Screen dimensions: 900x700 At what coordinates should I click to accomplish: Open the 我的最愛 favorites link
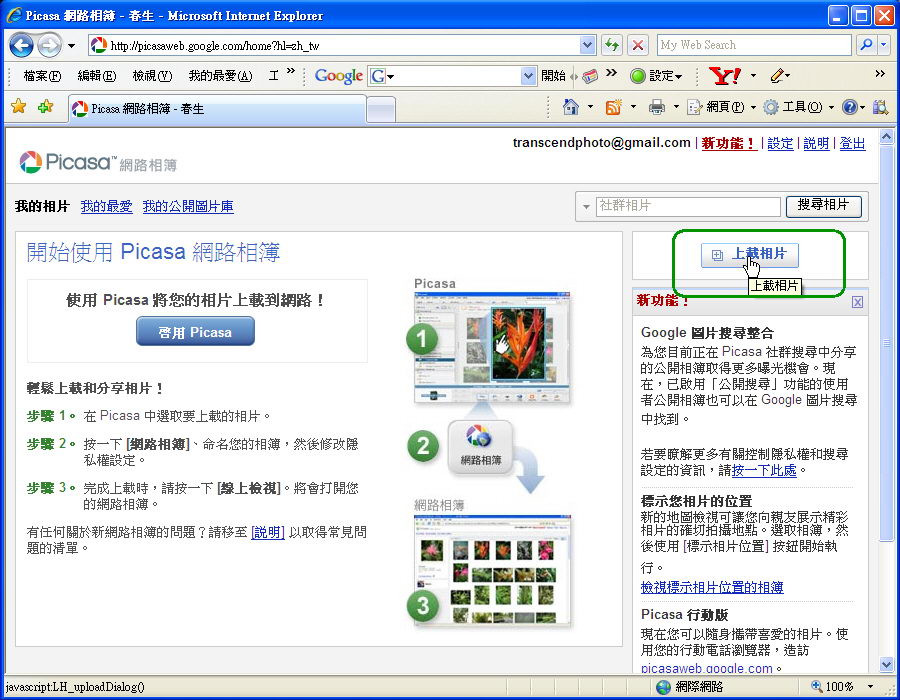tap(107, 206)
